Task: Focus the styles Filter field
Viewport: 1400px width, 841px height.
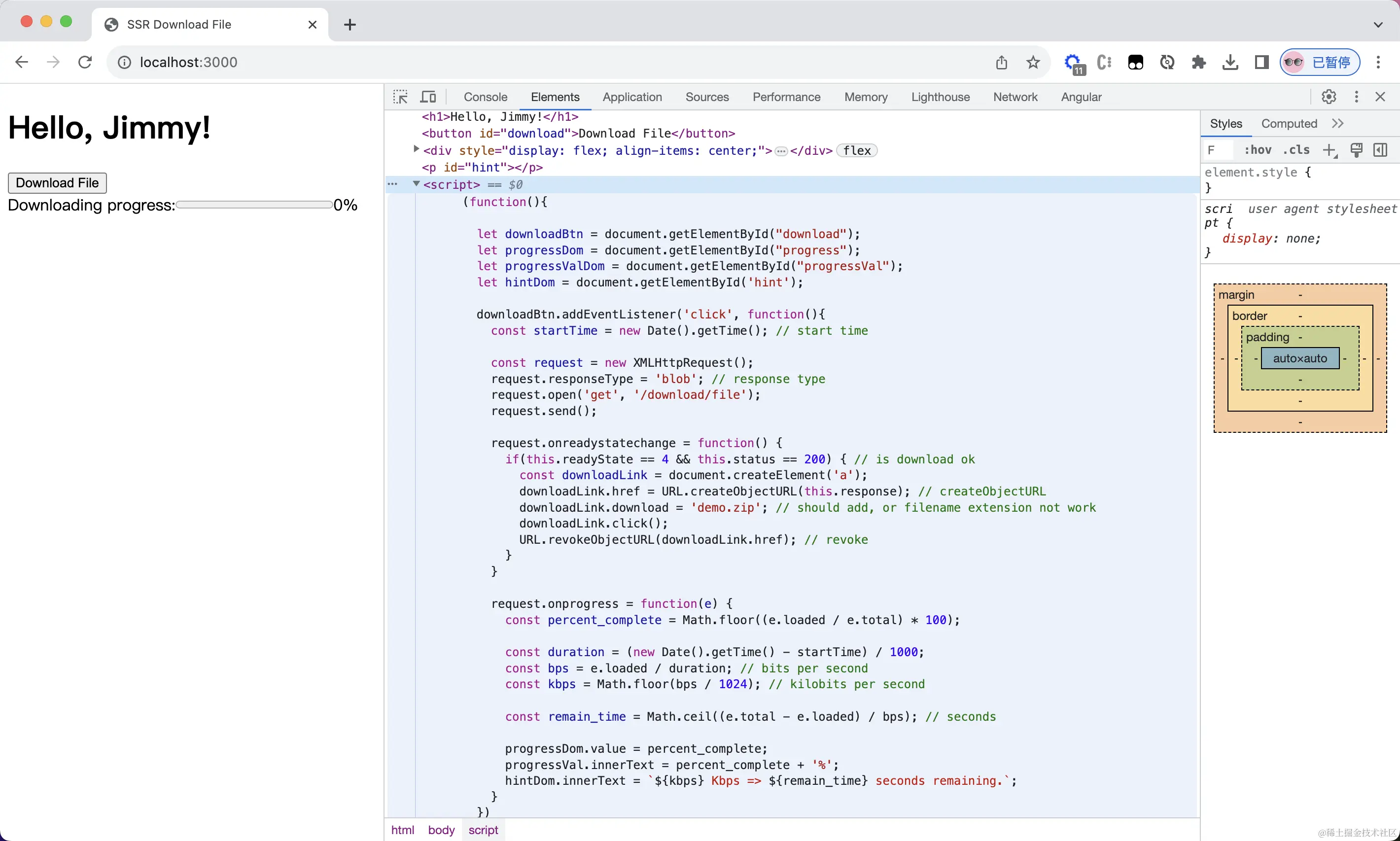Action: pyautogui.click(x=1218, y=149)
